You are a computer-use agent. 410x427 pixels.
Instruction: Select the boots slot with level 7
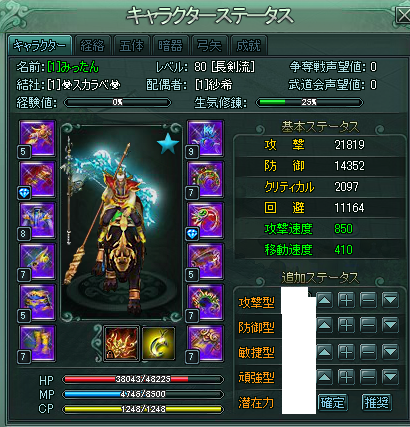click(37, 344)
